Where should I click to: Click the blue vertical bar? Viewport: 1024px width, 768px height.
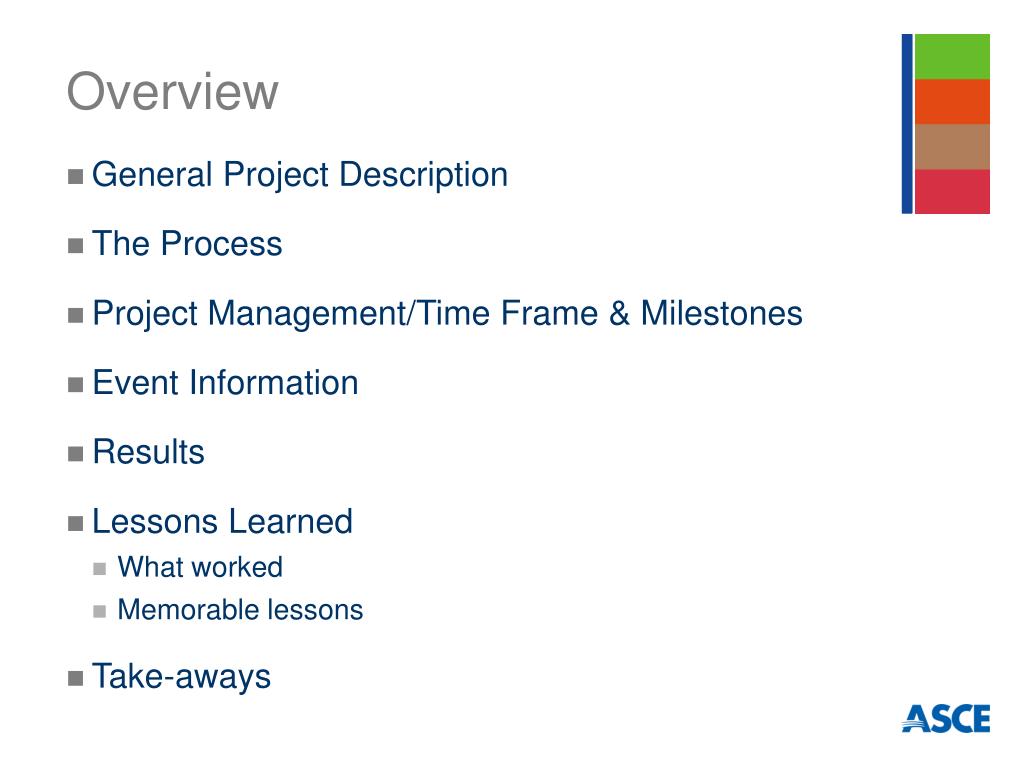(907, 123)
